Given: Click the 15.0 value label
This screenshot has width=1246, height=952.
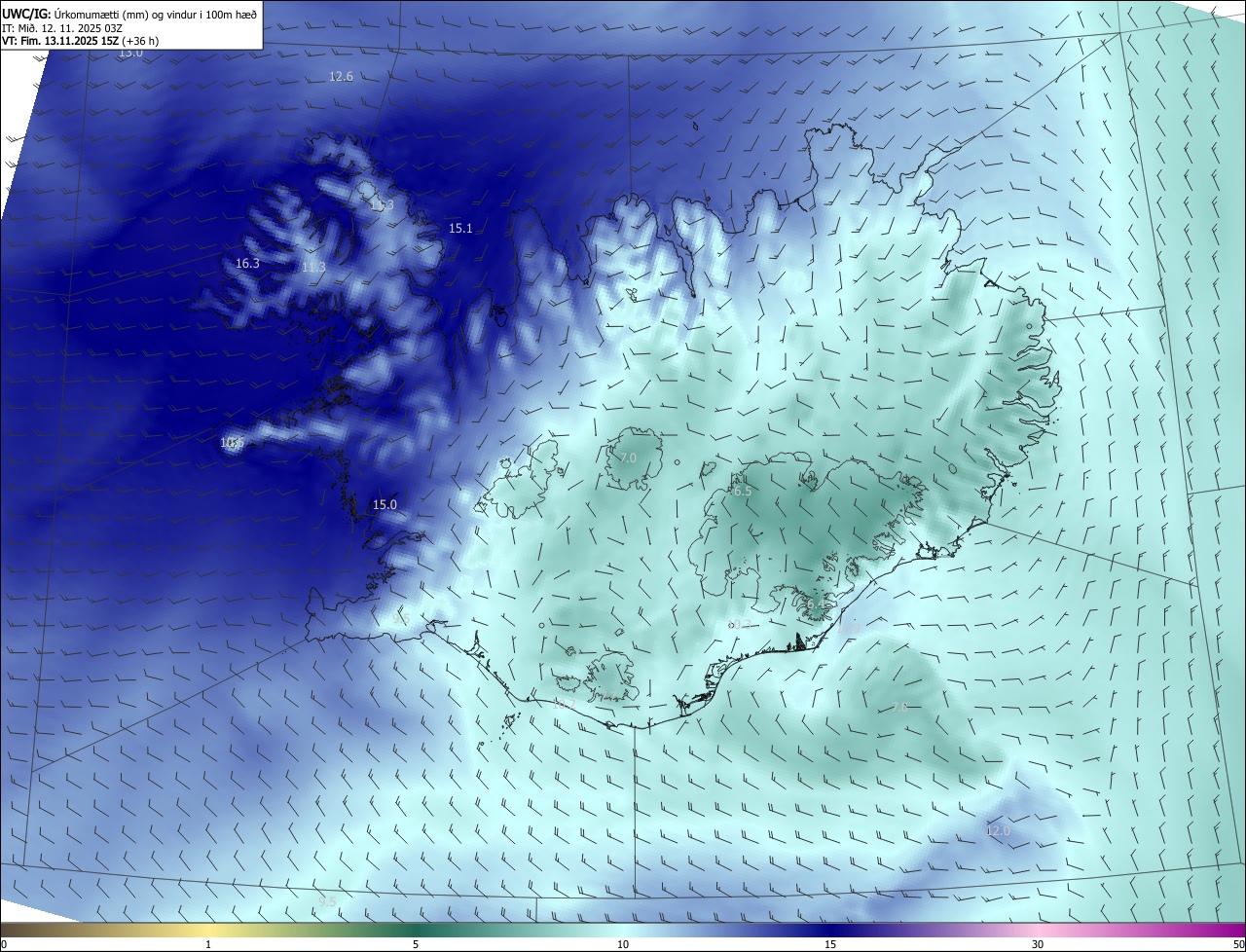Looking at the screenshot, I should [x=385, y=504].
